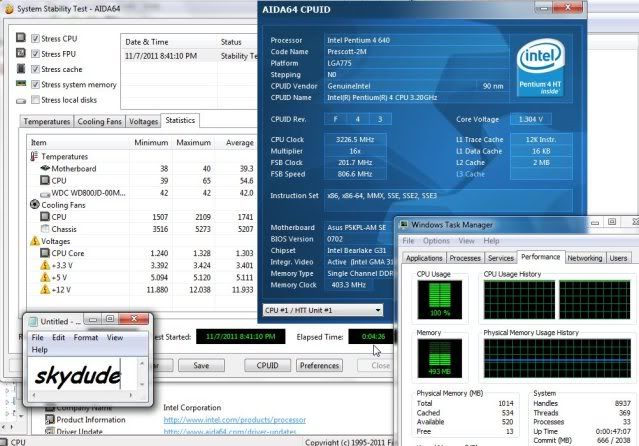The height and width of the screenshot is (446, 639).
Task: Click the CPU Core voltage icon
Action: (45, 253)
